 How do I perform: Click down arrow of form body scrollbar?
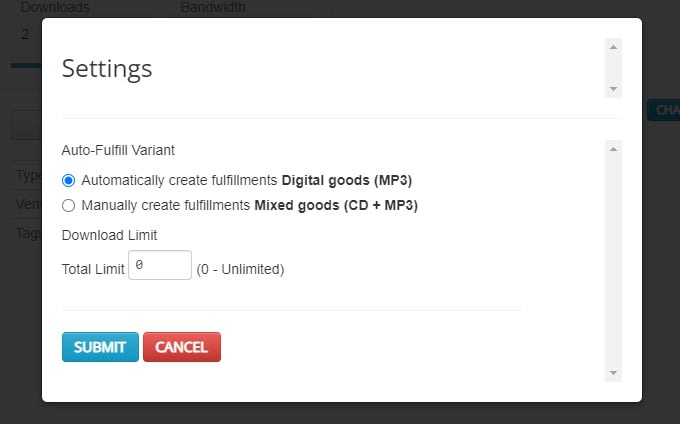614,373
